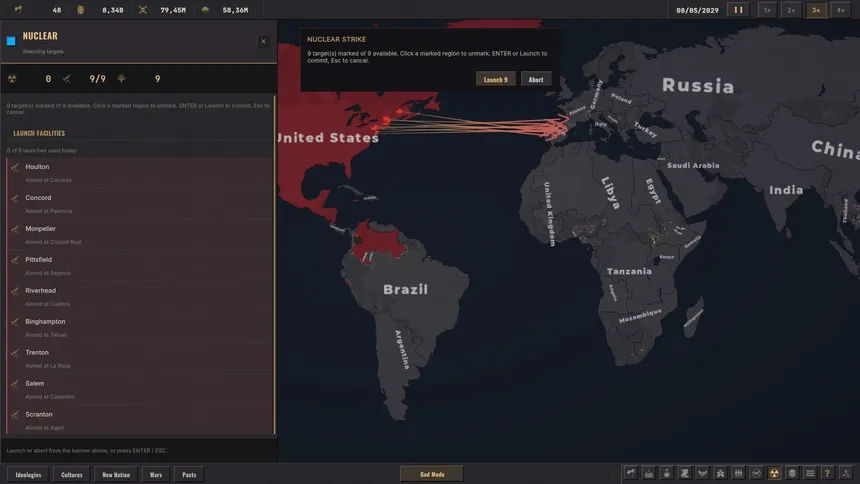Click the hexagon shield icon in bottom toolbar
Image resolution: width=860 pixels, height=484 pixels.
792,473
